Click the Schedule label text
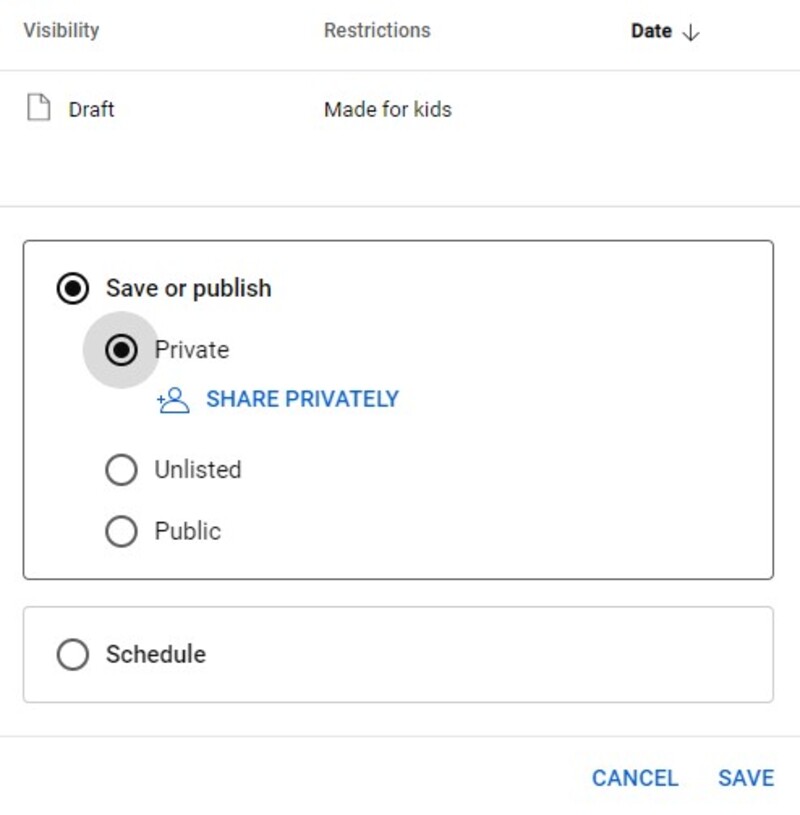 (156, 654)
